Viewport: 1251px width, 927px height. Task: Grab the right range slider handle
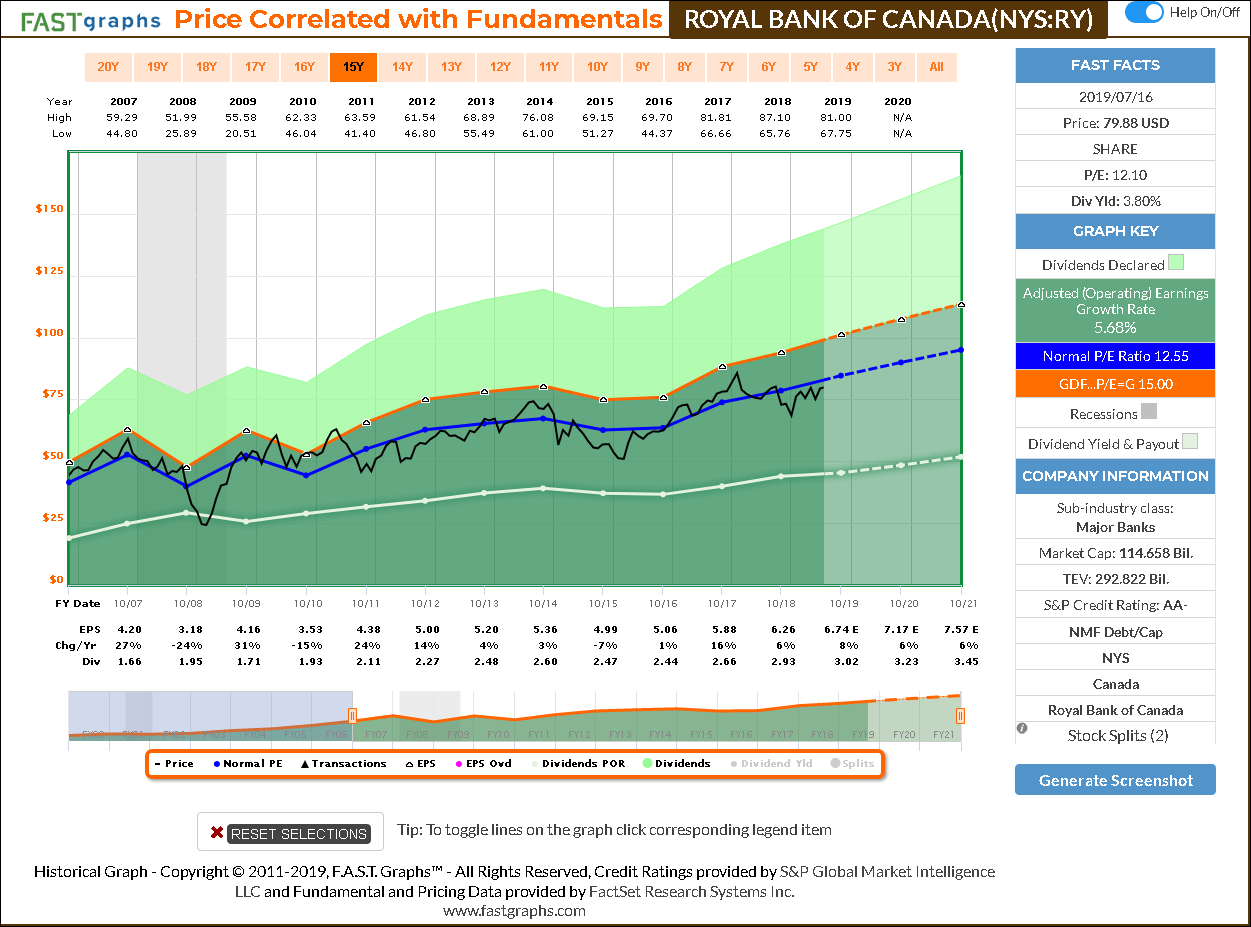960,715
